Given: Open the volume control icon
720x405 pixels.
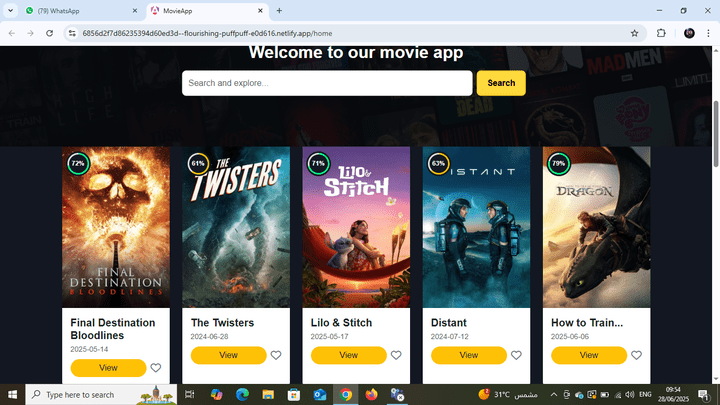Looking at the screenshot, I should click(630, 394).
